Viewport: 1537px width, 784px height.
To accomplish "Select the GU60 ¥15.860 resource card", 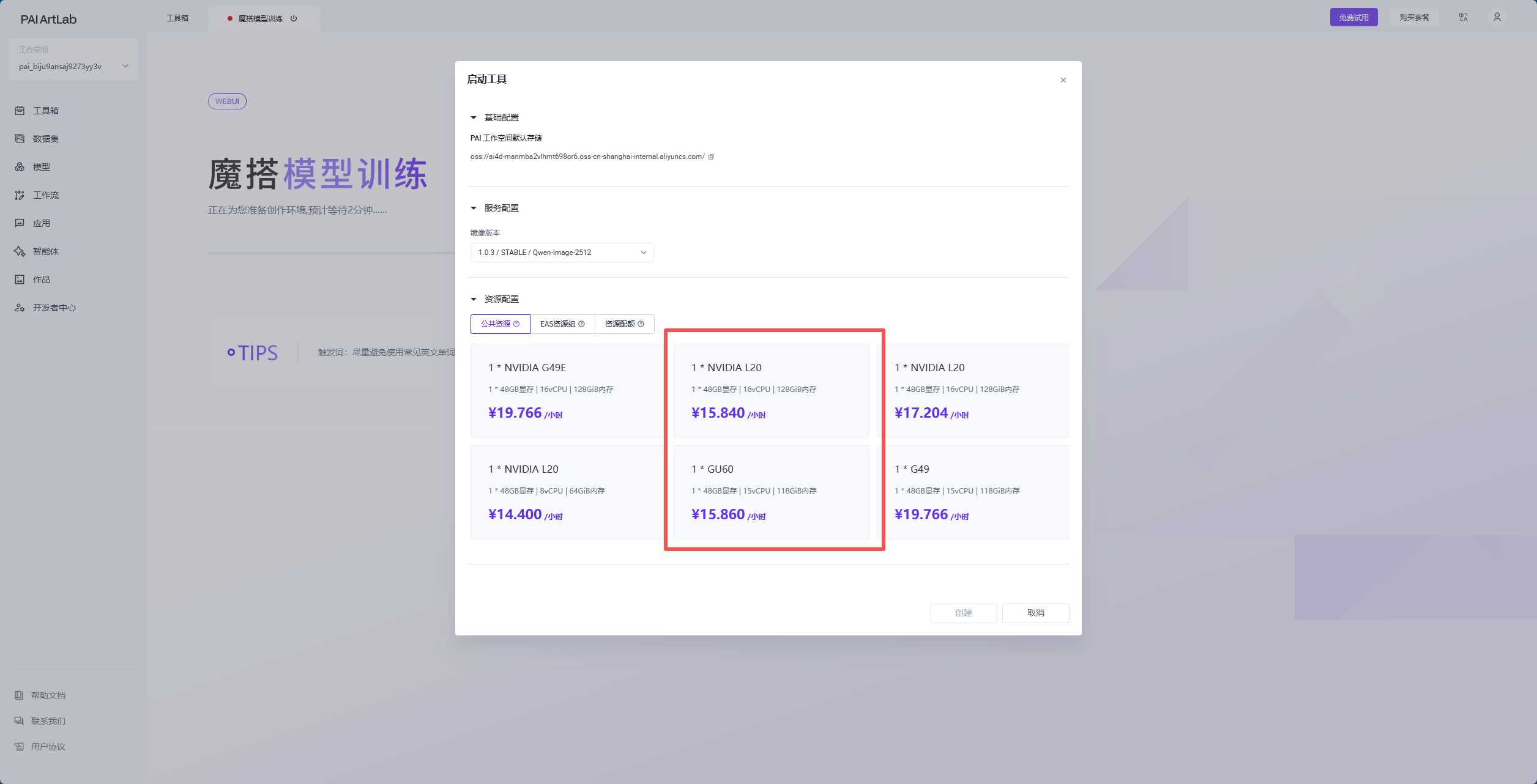I will click(x=771, y=492).
